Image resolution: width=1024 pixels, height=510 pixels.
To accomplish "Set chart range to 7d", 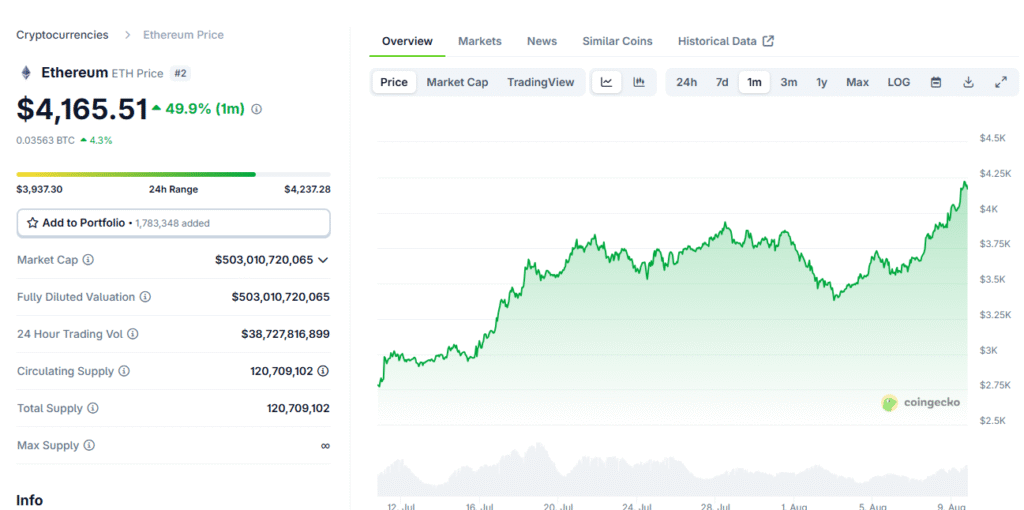I will pyautogui.click(x=722, y=82).
